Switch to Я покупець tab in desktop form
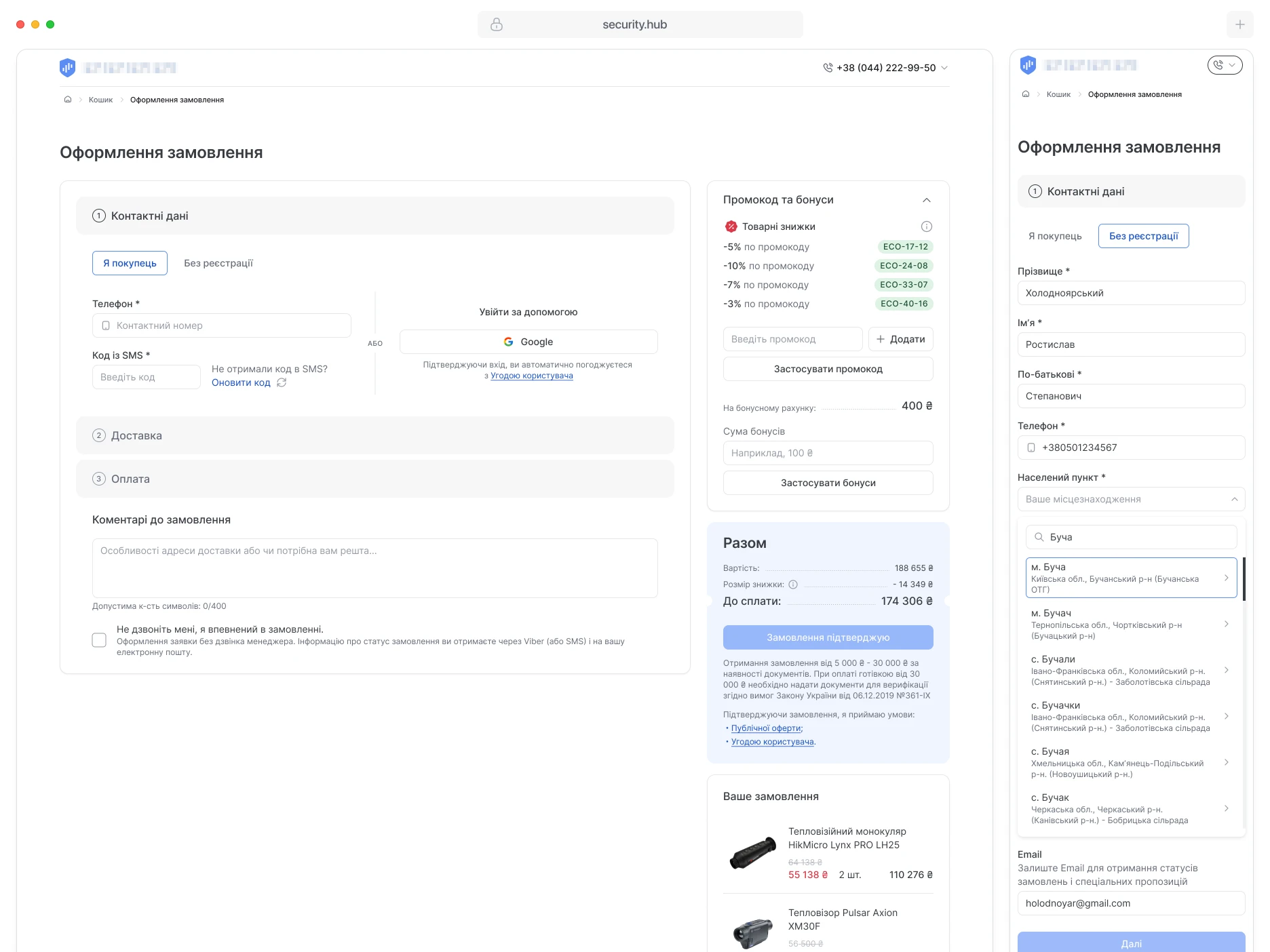 130,263
